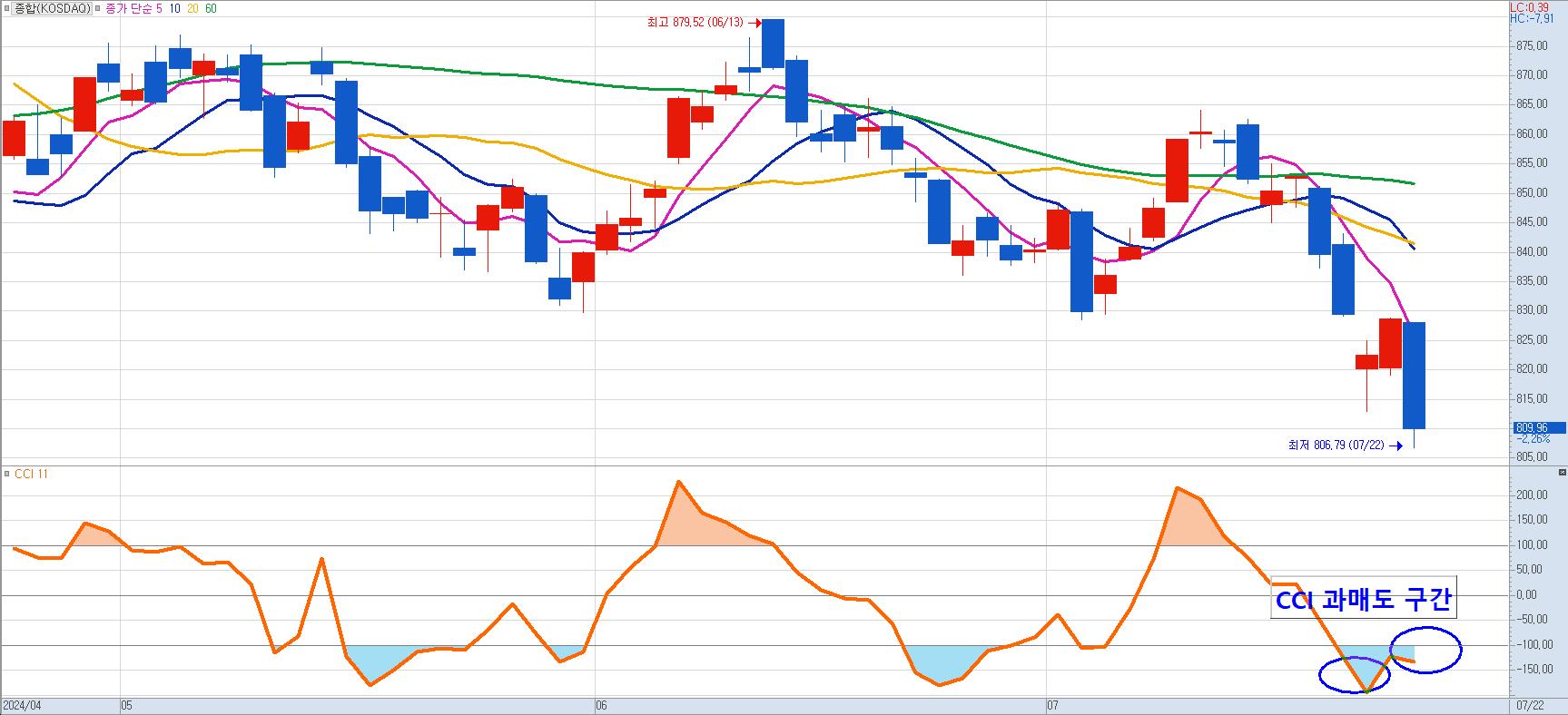Click the 100.00 CCI axis label
1568x715 pixels.
(x=1533, y=545)
